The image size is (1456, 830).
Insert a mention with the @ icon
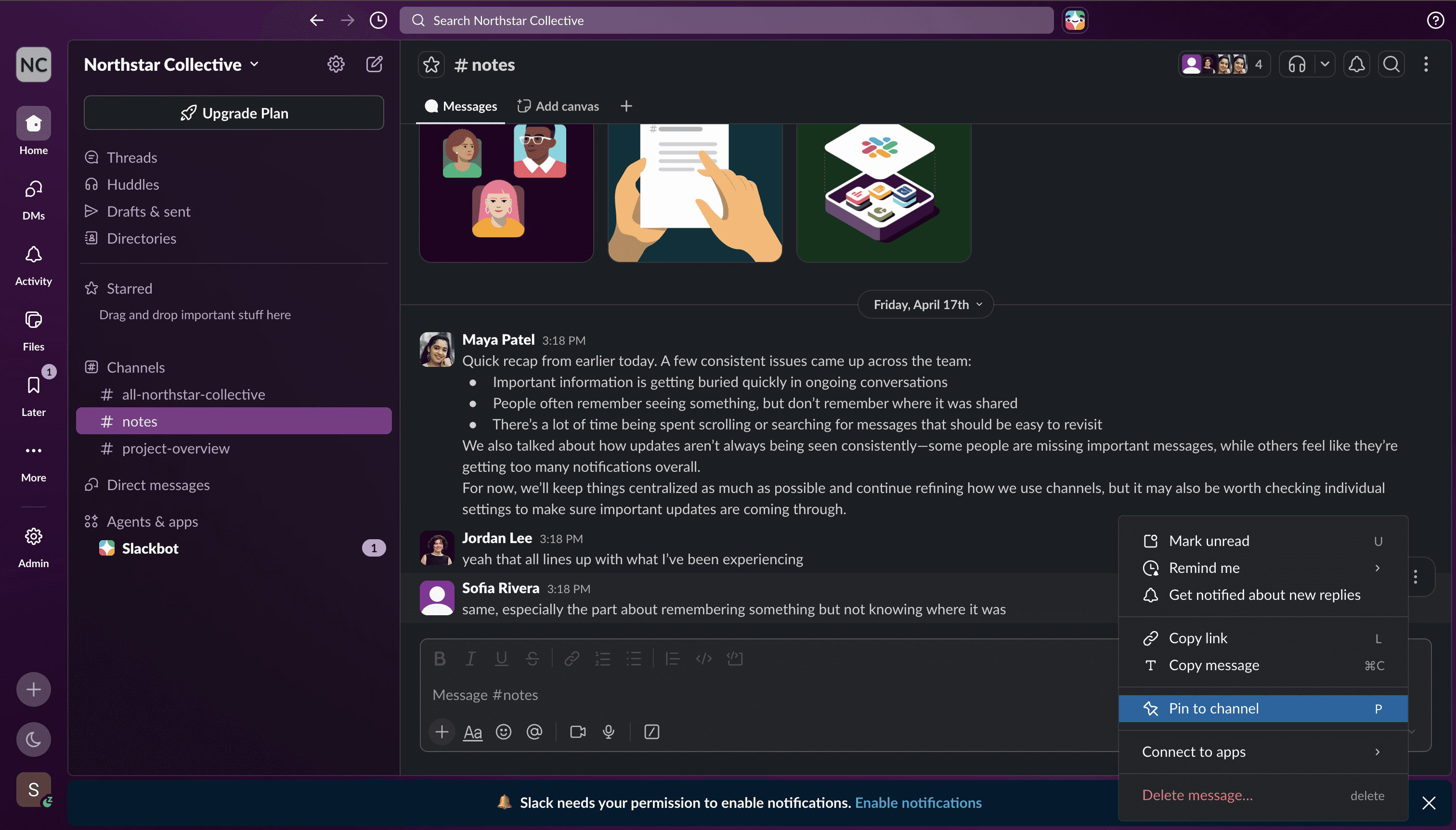click(x=534, y=731)
